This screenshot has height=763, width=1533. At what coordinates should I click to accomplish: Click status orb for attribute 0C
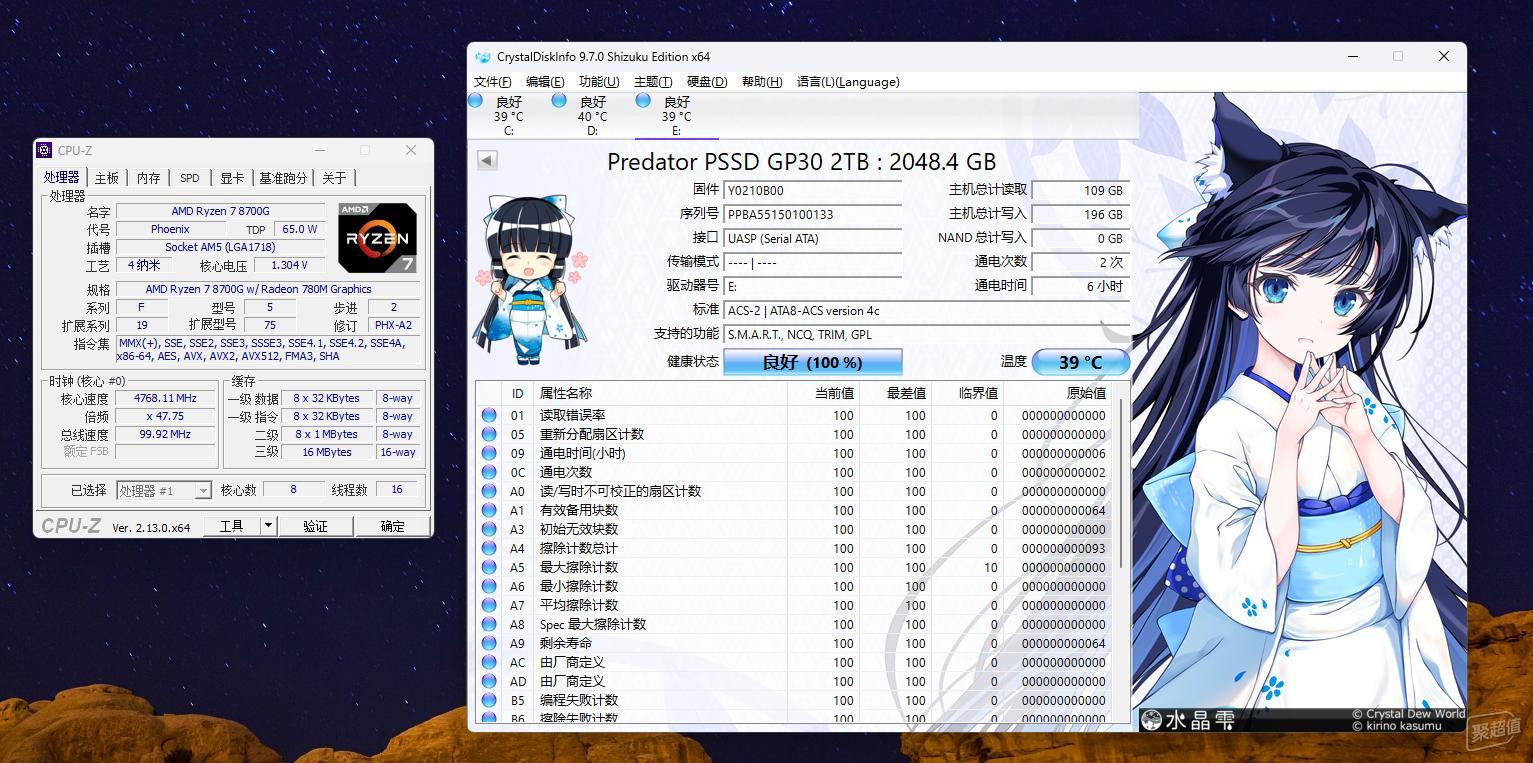pyautogui.click(x=489, y=472)
